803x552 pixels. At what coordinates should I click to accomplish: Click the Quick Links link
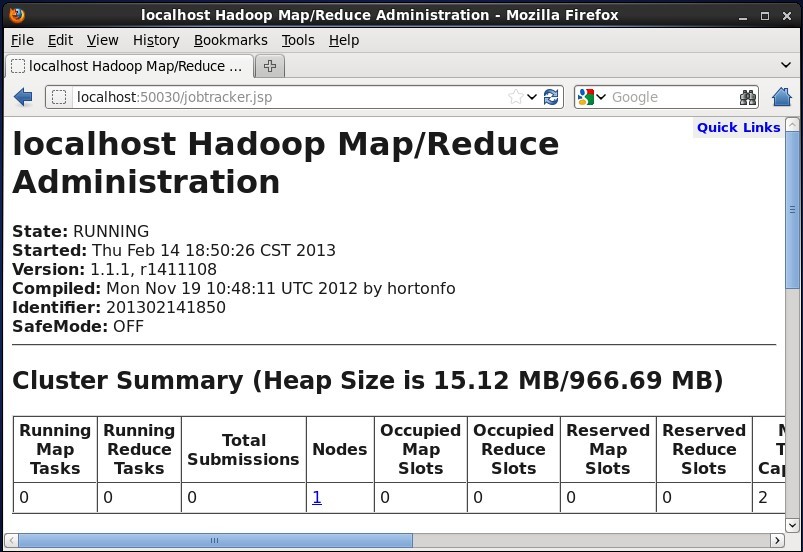738,128
